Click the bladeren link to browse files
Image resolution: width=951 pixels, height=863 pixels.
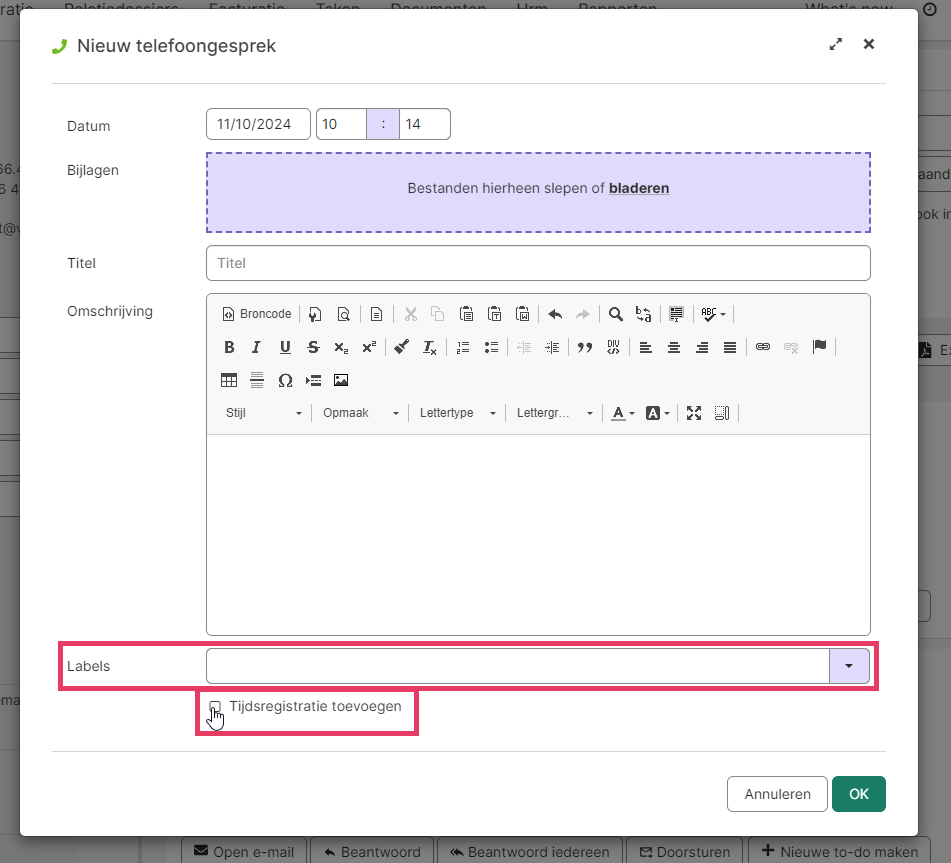tap(639, 188)
